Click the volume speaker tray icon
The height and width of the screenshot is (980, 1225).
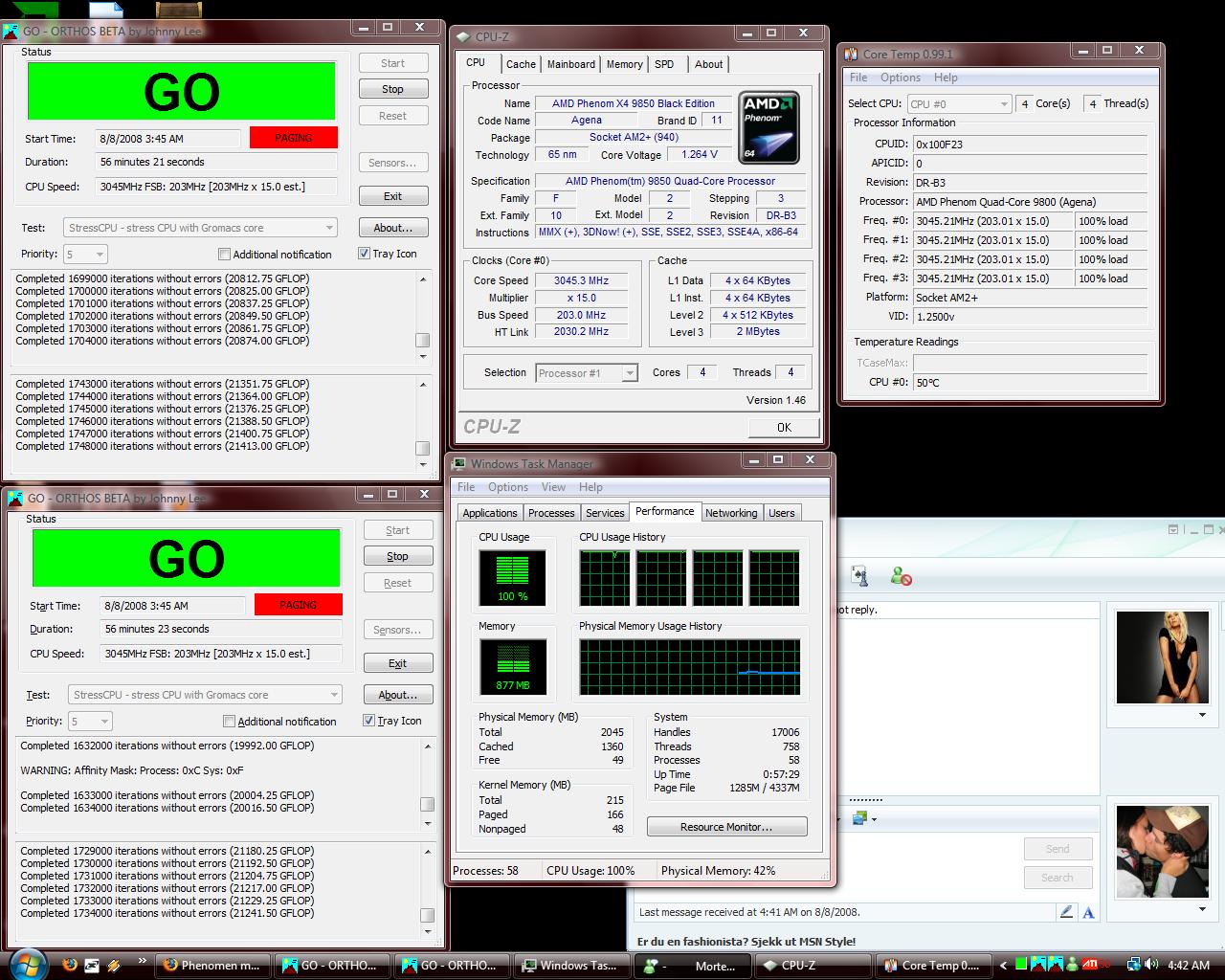[x=1152, y=965]
